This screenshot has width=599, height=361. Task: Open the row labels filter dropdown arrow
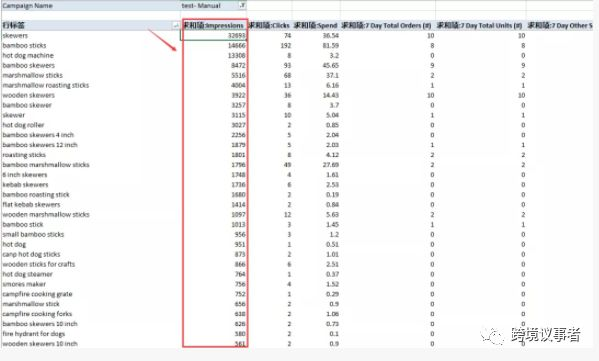pos(175,26)
